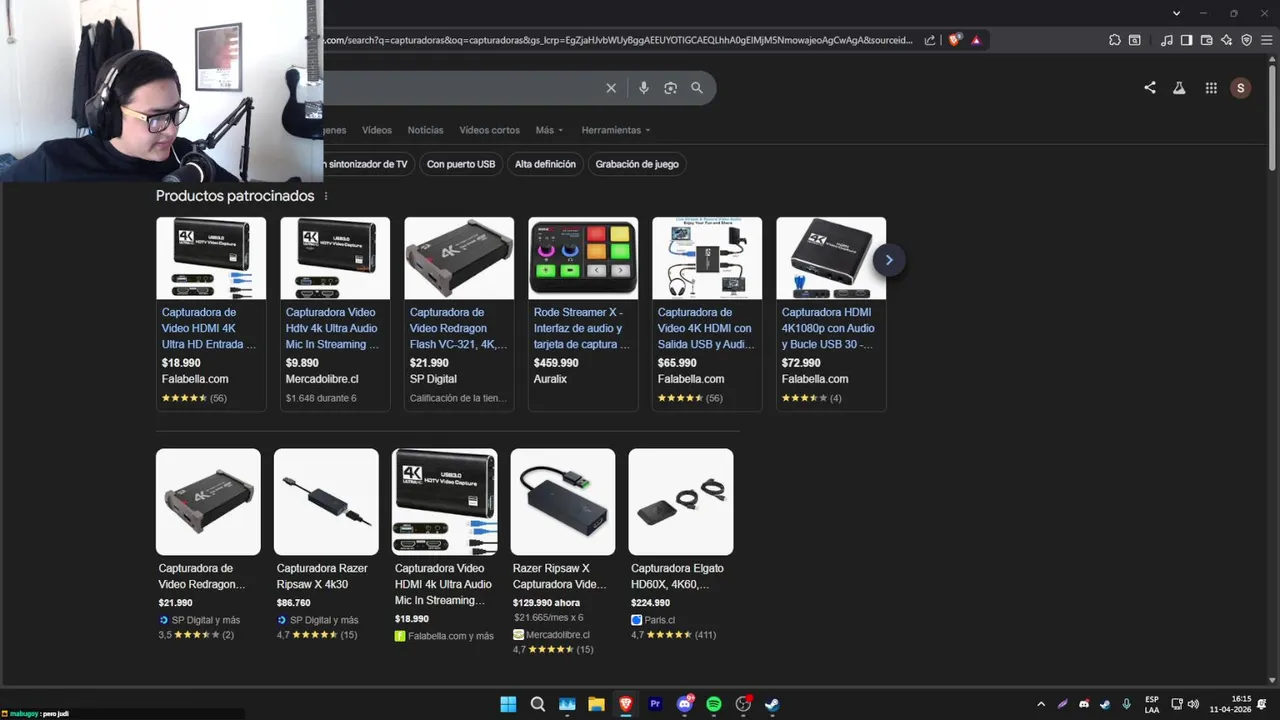Image resolution: width=1280 pixels, height=720 pixels.
Task: Open the Google share icon
Action: click(x=1150, y=88)
